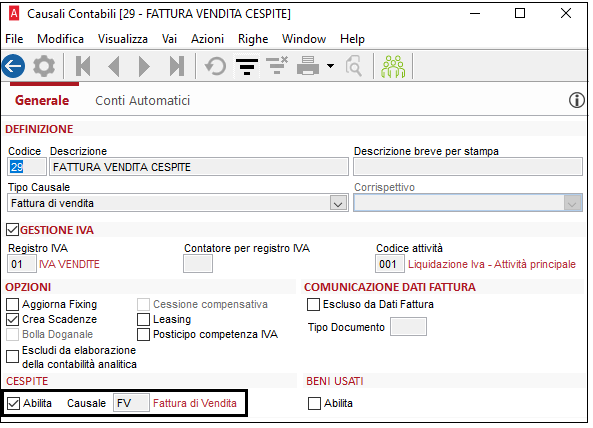This screenshot has width=593, height=428.
Task: Click the Descrizione field FATTURA VENDITA CESPITE
Action: [199, 167]
